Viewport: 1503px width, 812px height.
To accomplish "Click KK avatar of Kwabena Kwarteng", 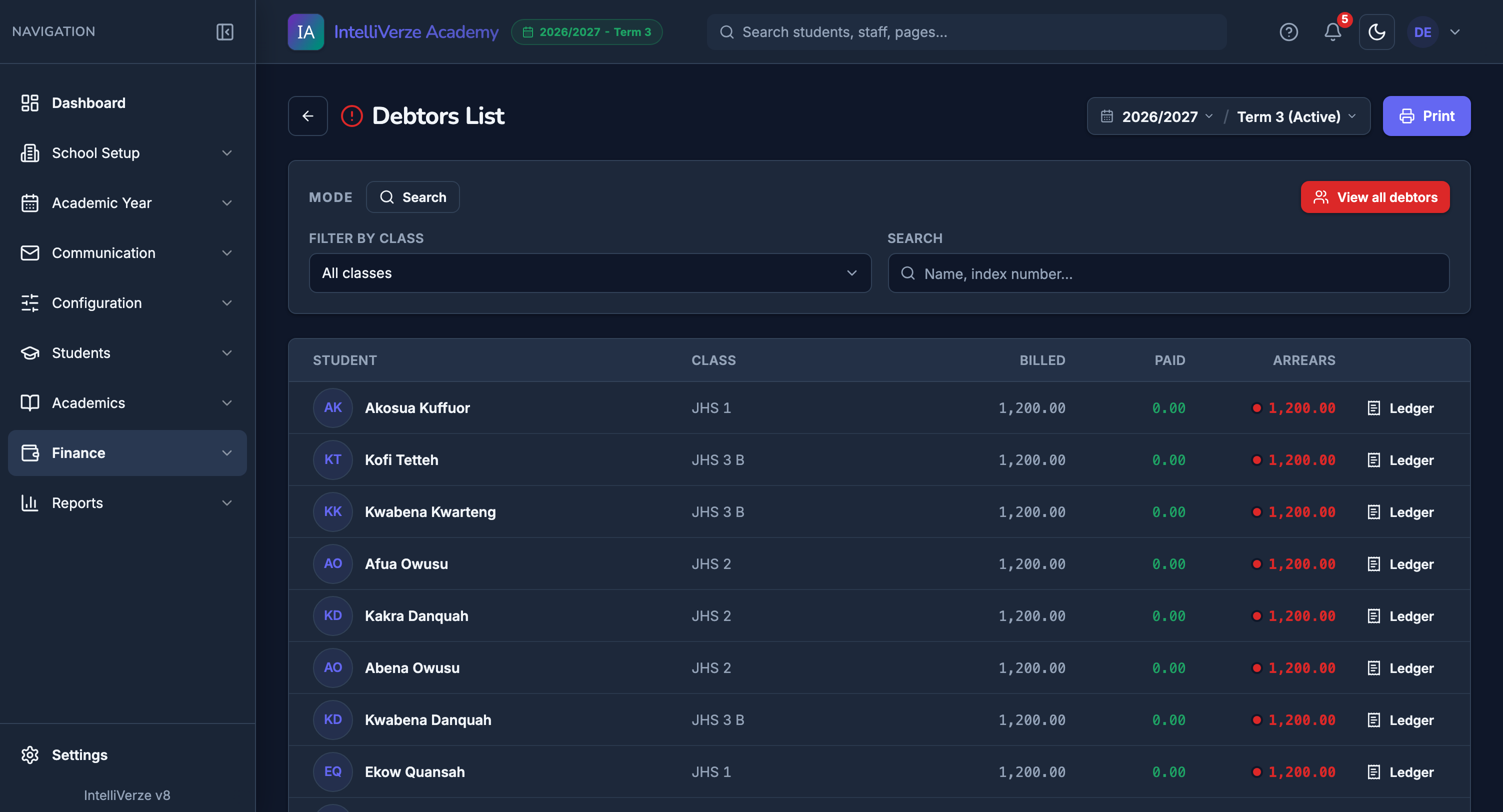I will (332, 511).
